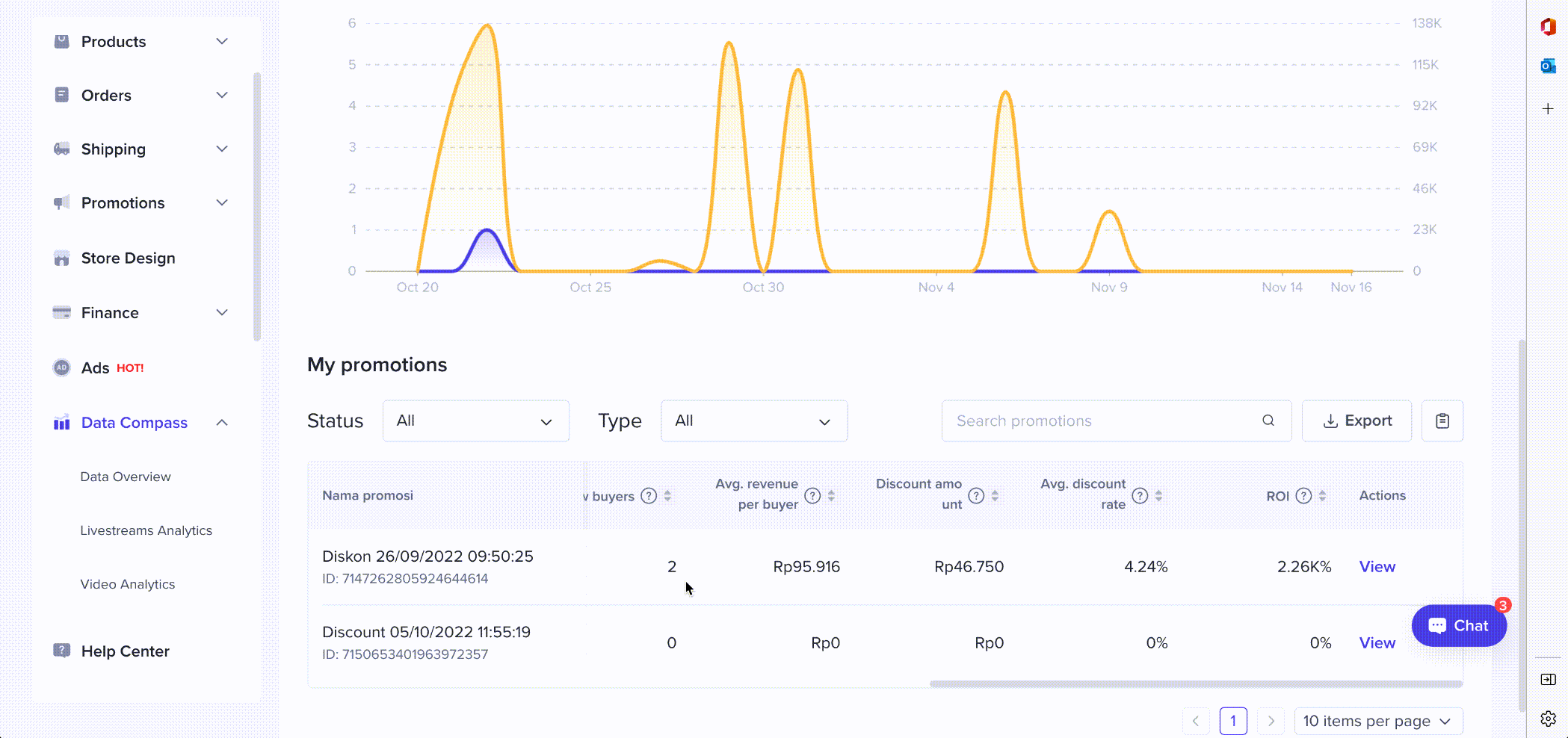Click the clipboard icon next to Export
1568x738 pixels.
tap(1442, 421)
